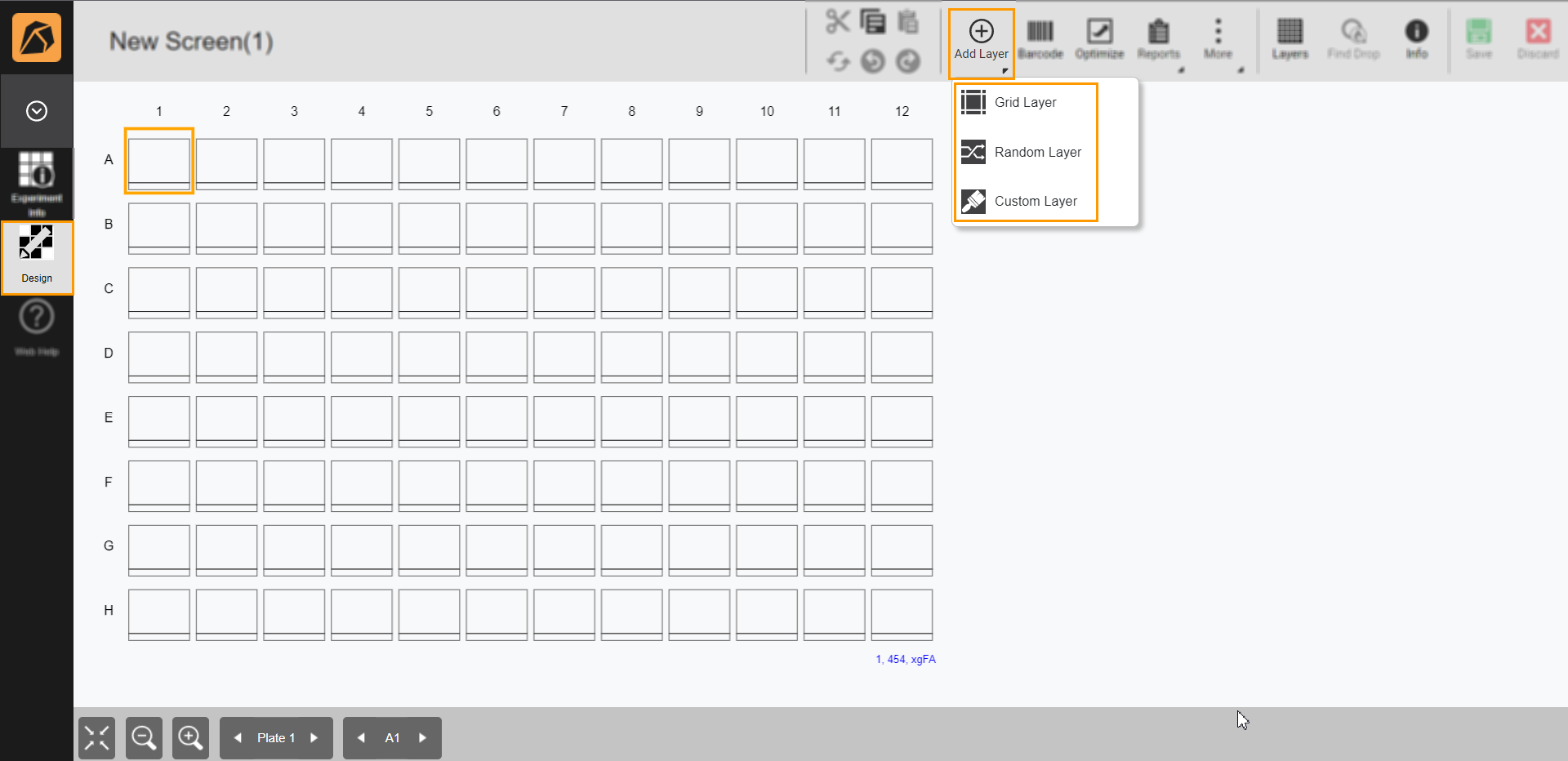
Task: Click the Optimize toolbar icon
Action: [1099, 39]
